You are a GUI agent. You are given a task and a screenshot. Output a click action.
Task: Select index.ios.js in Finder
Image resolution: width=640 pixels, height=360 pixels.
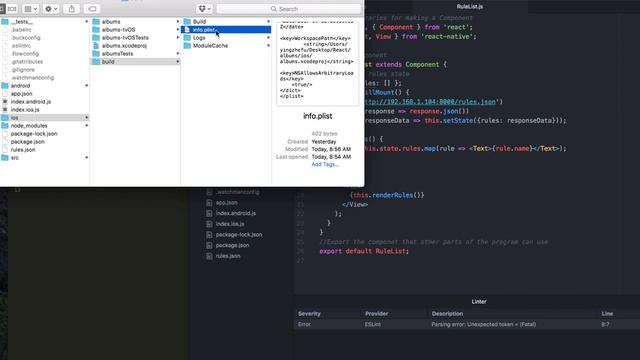(25, 110)
